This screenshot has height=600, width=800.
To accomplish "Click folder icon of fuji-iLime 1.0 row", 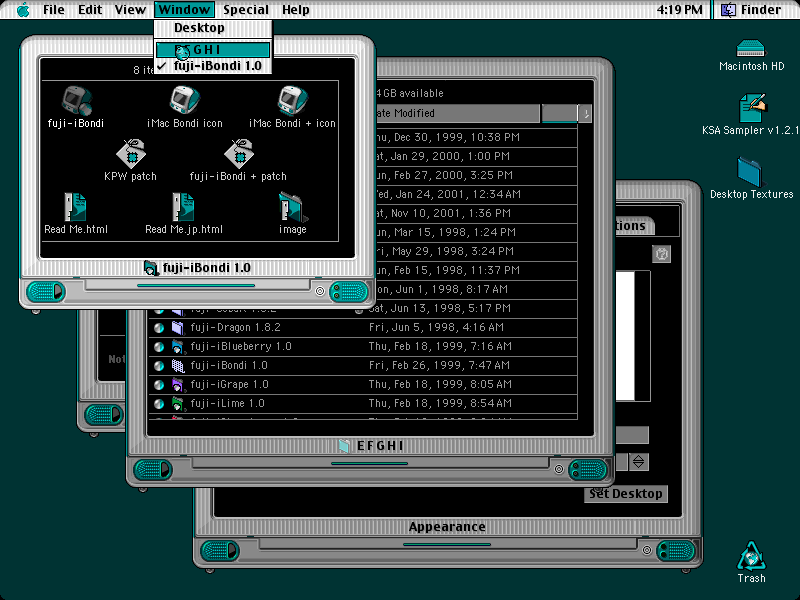I will [177, 404].
